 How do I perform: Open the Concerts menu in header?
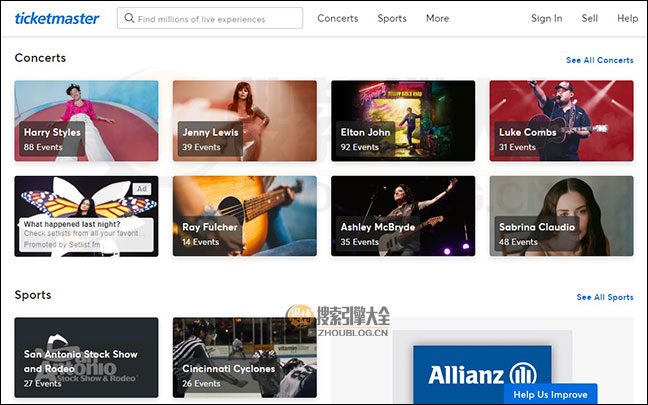pyautogui.click(x=338, y=18)
